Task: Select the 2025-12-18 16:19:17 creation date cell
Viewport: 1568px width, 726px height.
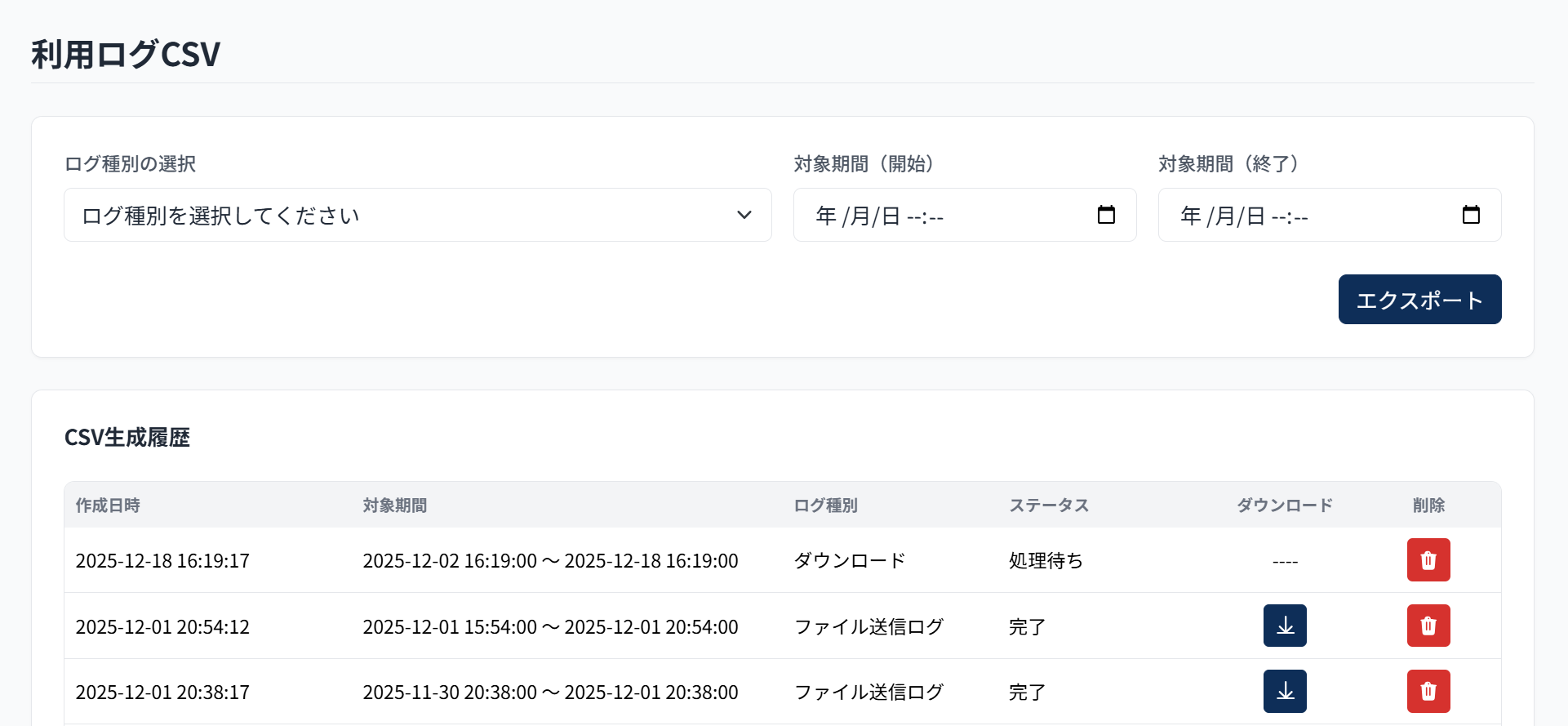Action: (162, 561)
